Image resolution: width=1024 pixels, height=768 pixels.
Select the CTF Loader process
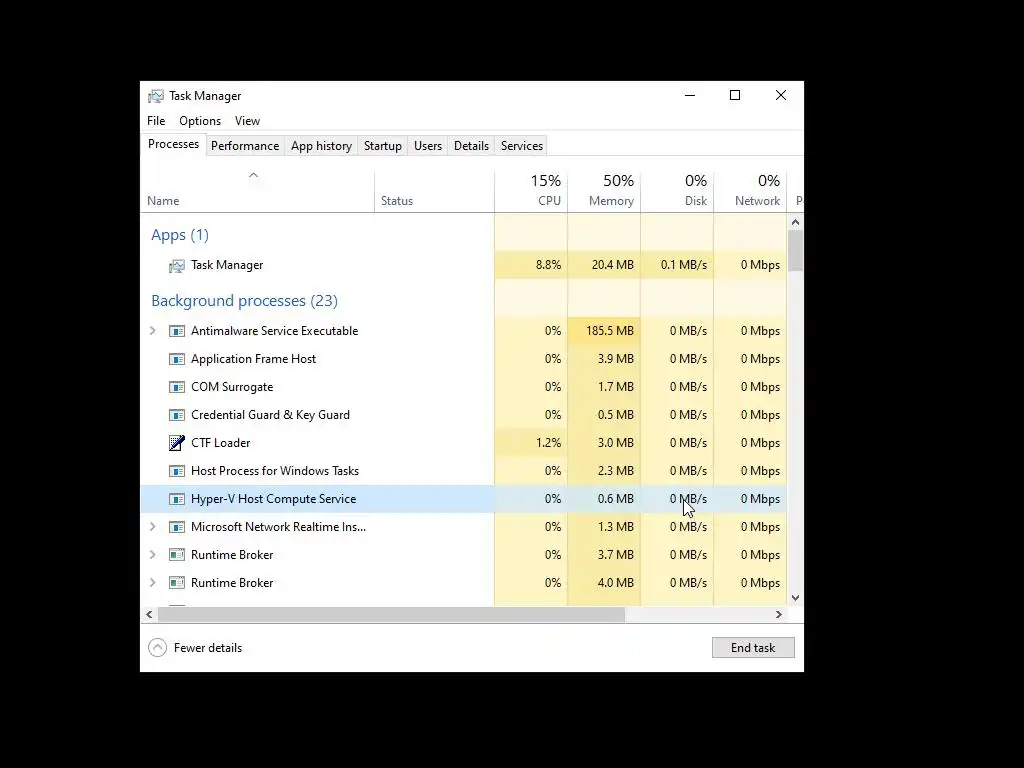point(464,443)
